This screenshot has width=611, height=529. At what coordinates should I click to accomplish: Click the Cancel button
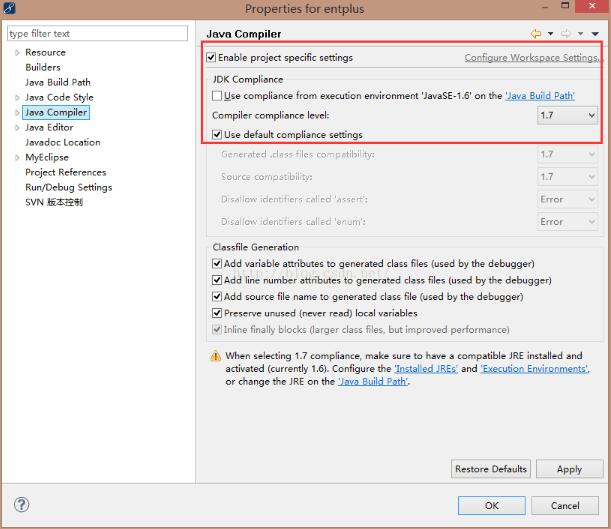pyautogui.click(x=565, y=506)
